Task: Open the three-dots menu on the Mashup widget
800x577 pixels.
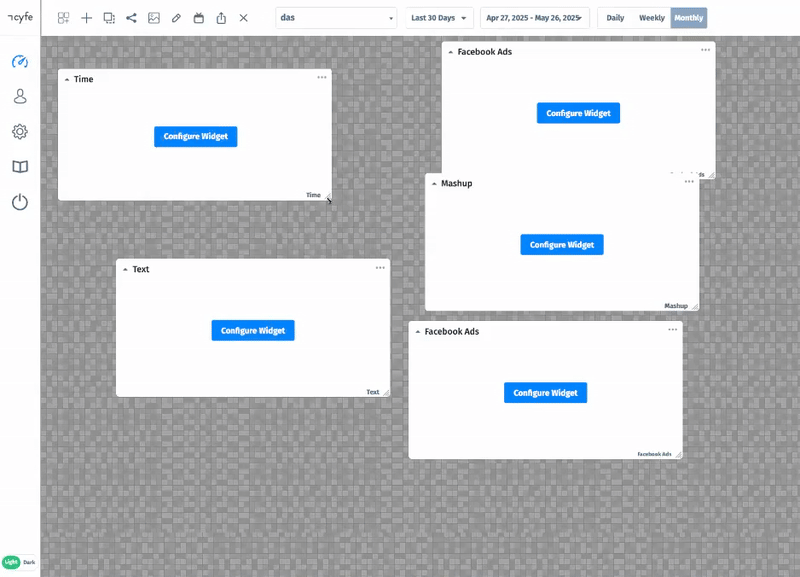Action: (x=689, y=182)
